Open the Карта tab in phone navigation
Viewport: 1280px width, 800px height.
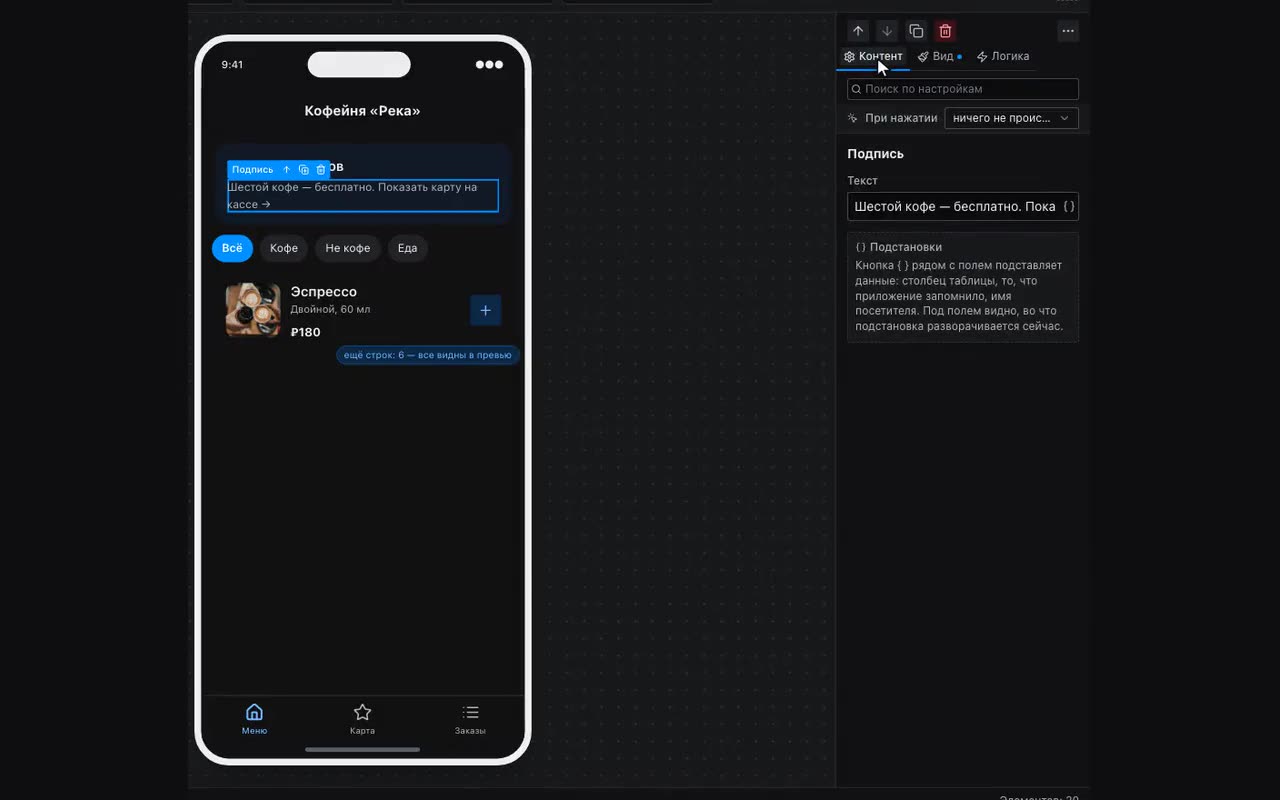(x=362, y=719)
